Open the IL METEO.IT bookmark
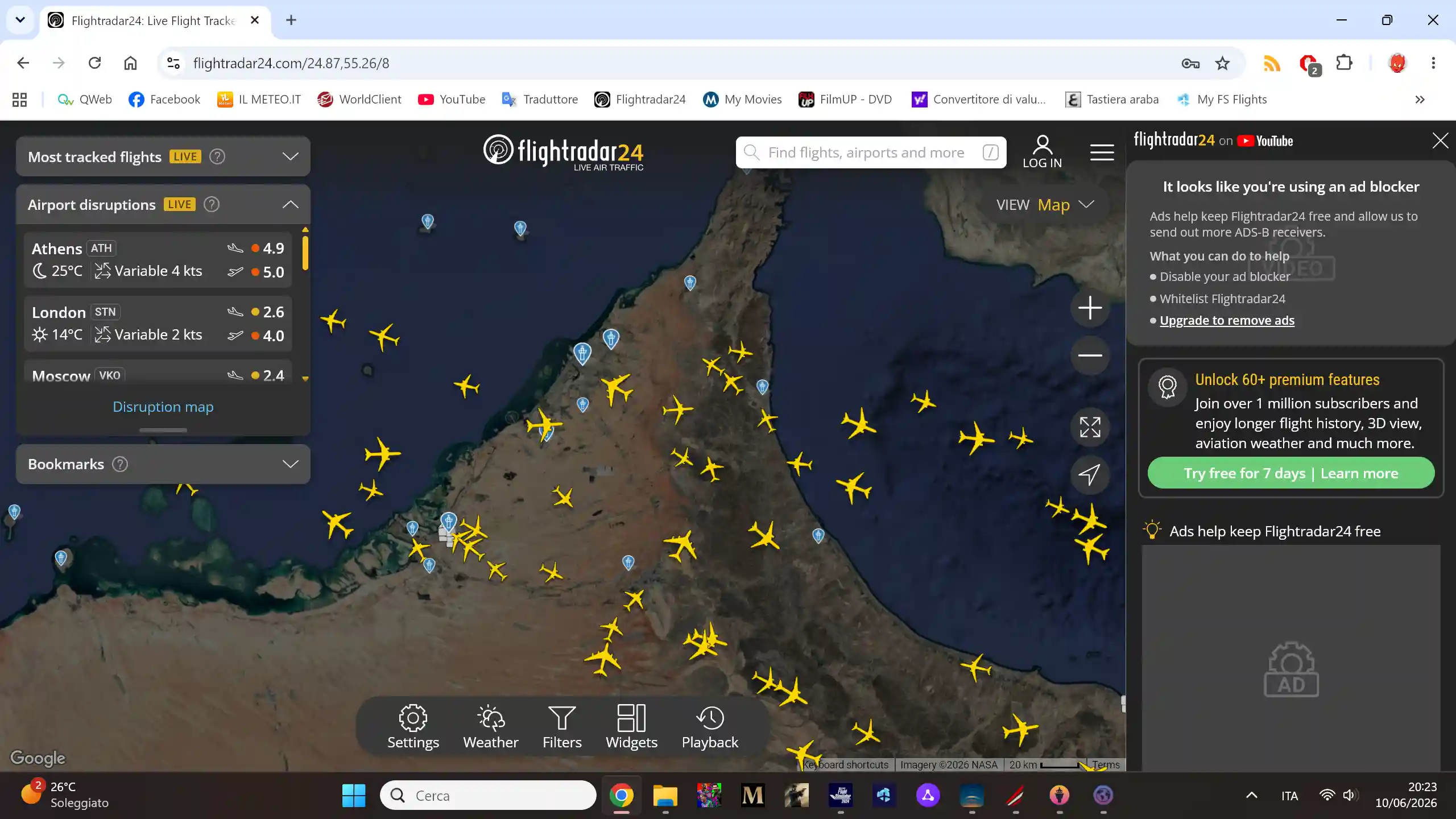1456x819 pixels. [x=259, y=100]
